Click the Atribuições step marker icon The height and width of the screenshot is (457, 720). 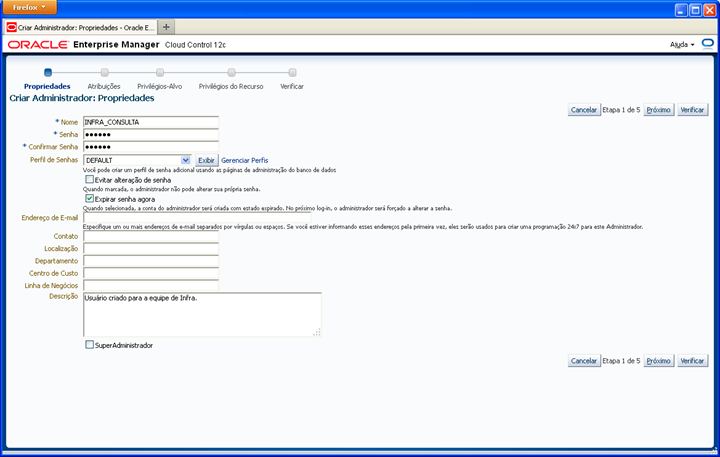105,72
